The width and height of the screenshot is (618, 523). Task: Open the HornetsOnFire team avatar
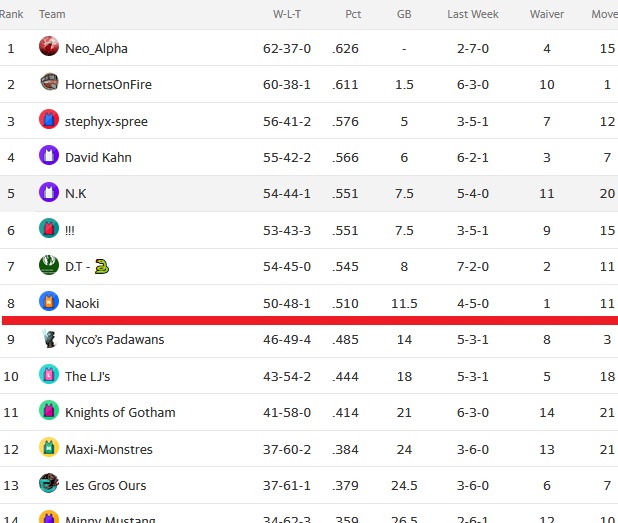[49, 82]
